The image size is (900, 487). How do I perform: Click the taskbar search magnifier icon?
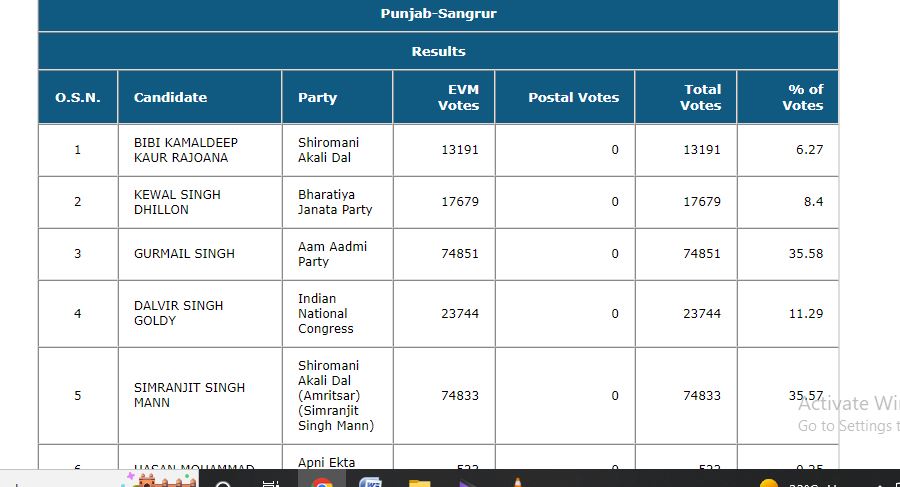(x=223, y=481)
